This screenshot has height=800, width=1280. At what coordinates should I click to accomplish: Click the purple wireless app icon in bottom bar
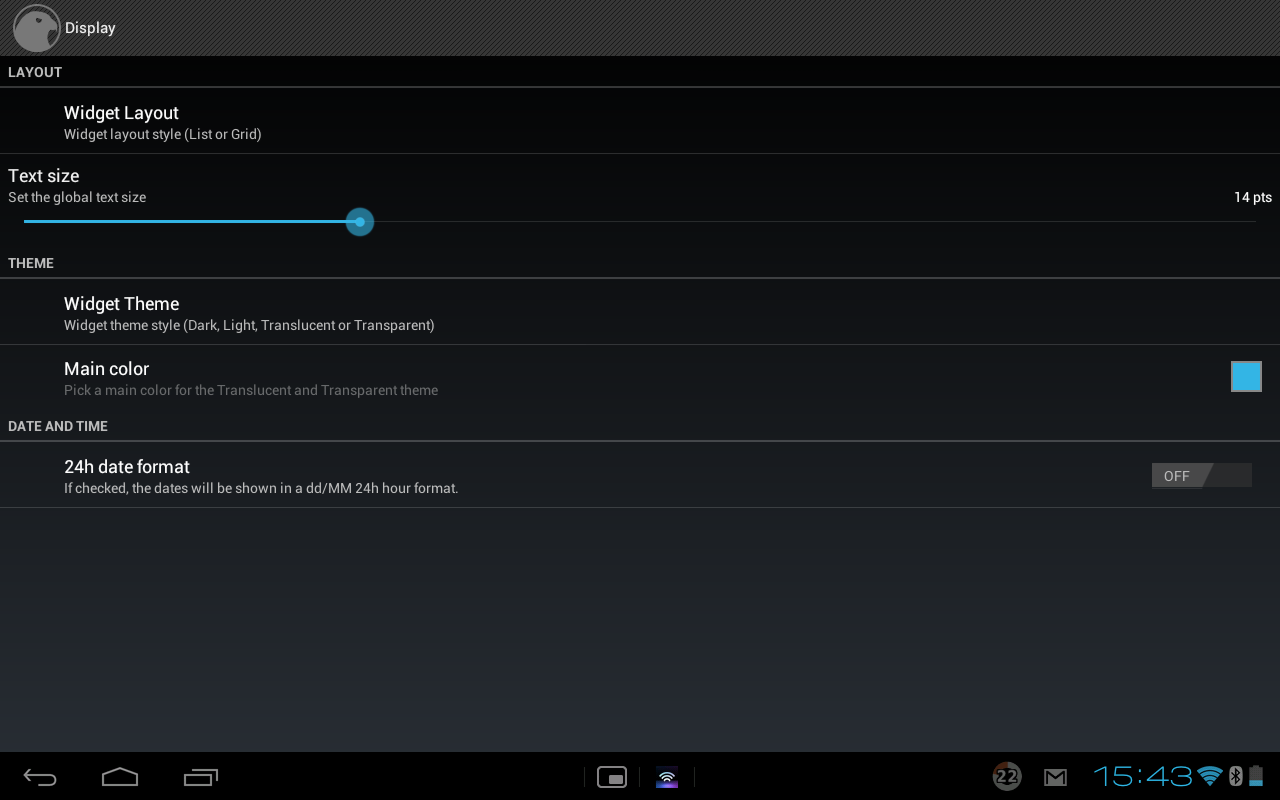point(667,777)
